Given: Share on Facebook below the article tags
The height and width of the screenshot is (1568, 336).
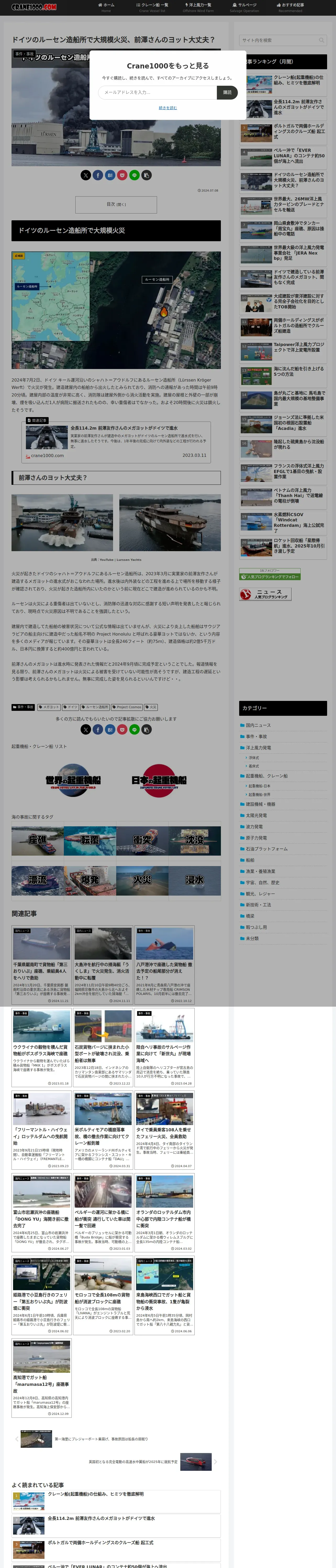Looking at the screenshot, I should 98,729.
